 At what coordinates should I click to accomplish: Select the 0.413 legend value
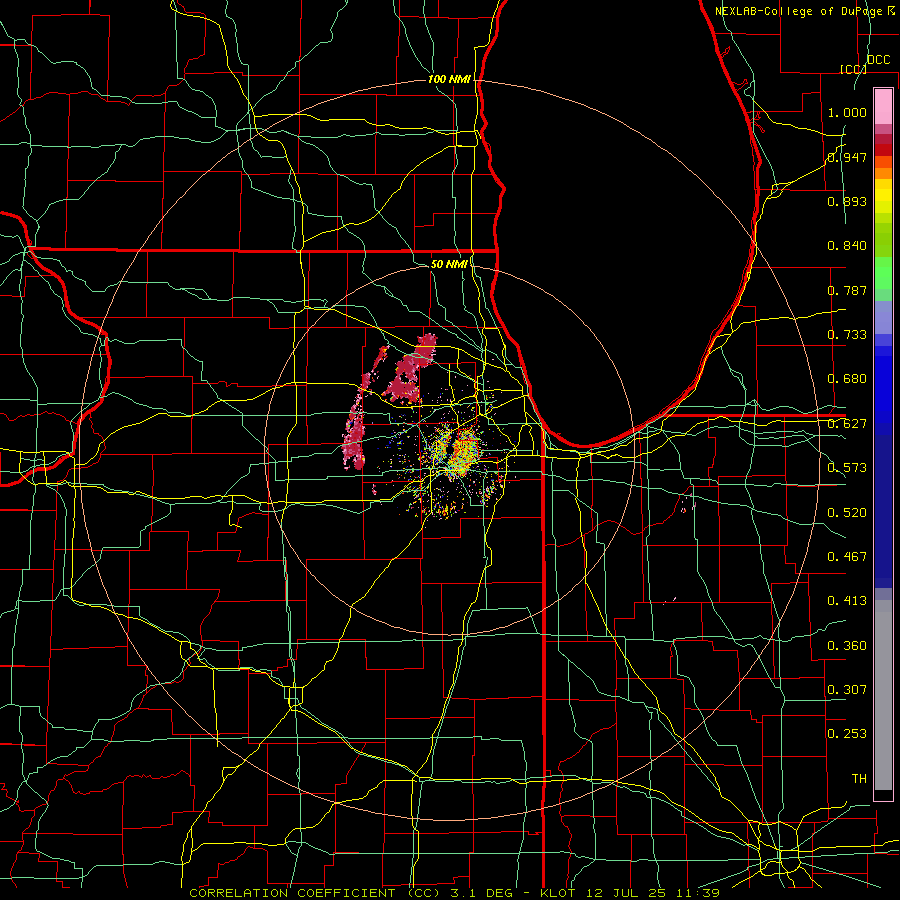click(x=847, y=601)
